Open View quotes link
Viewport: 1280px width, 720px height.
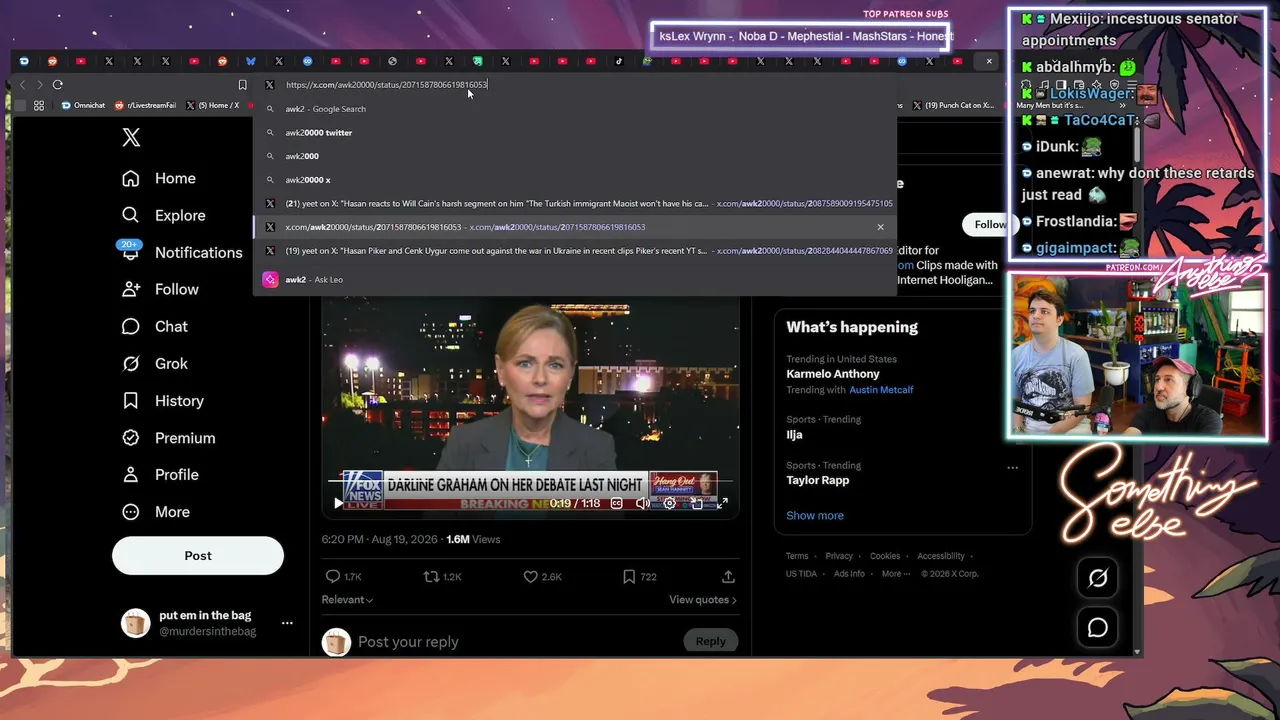703,599
